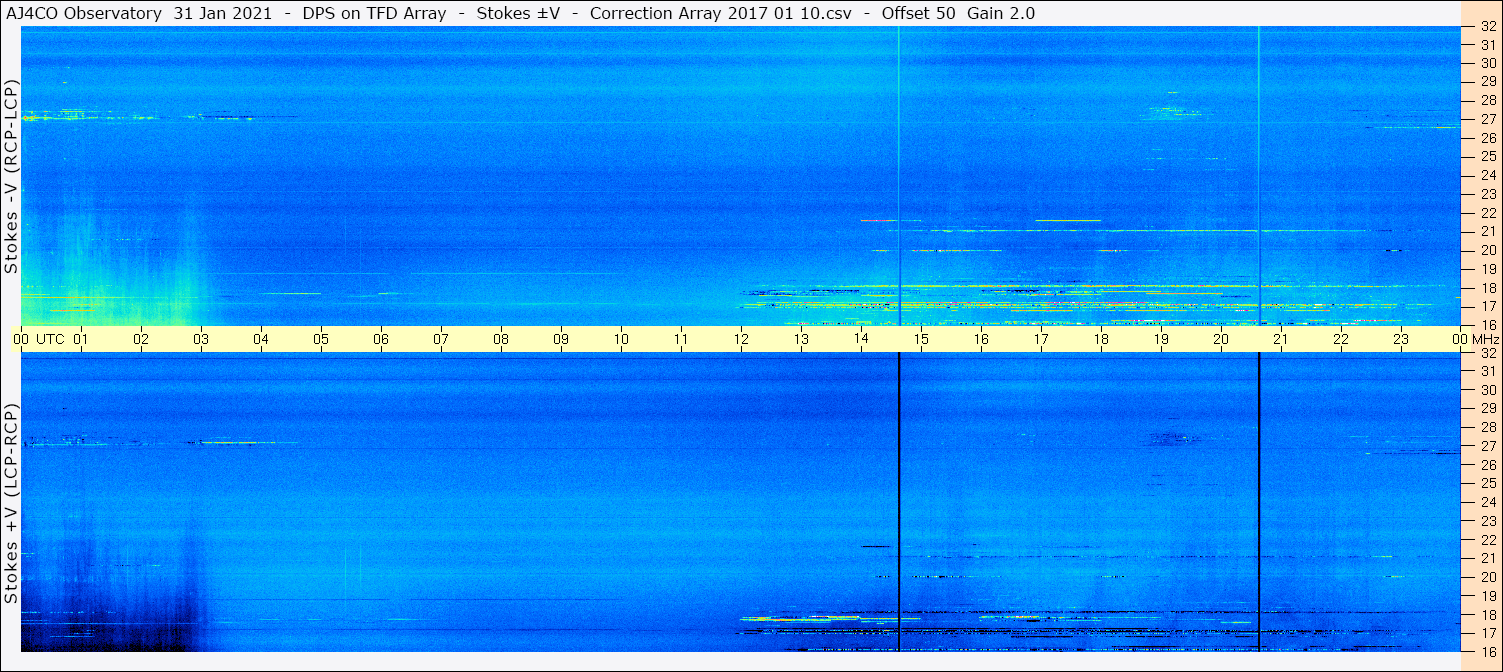This screenshot has height=672, width=1503.
Task: Click hour '07' on the UTC time axis
Action: (x=441, y=339)
